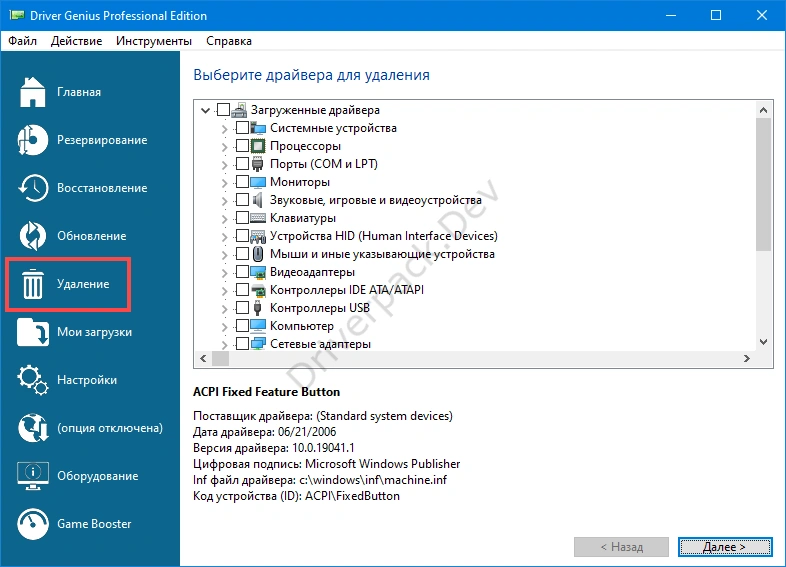Click the Сетевые адаптеры network icon
786x567 pixels.
pyautogui.click(x=258, y=344)
